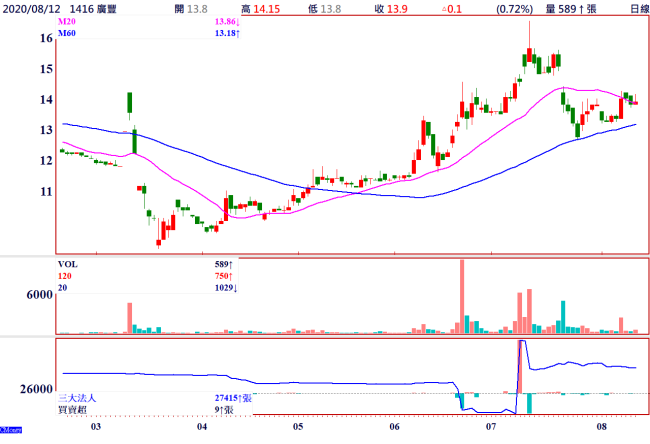Screen dimensions: 650x444
Task: Click the low price 低 13.8
Action: pyautogui.click(x=325, y=9)
